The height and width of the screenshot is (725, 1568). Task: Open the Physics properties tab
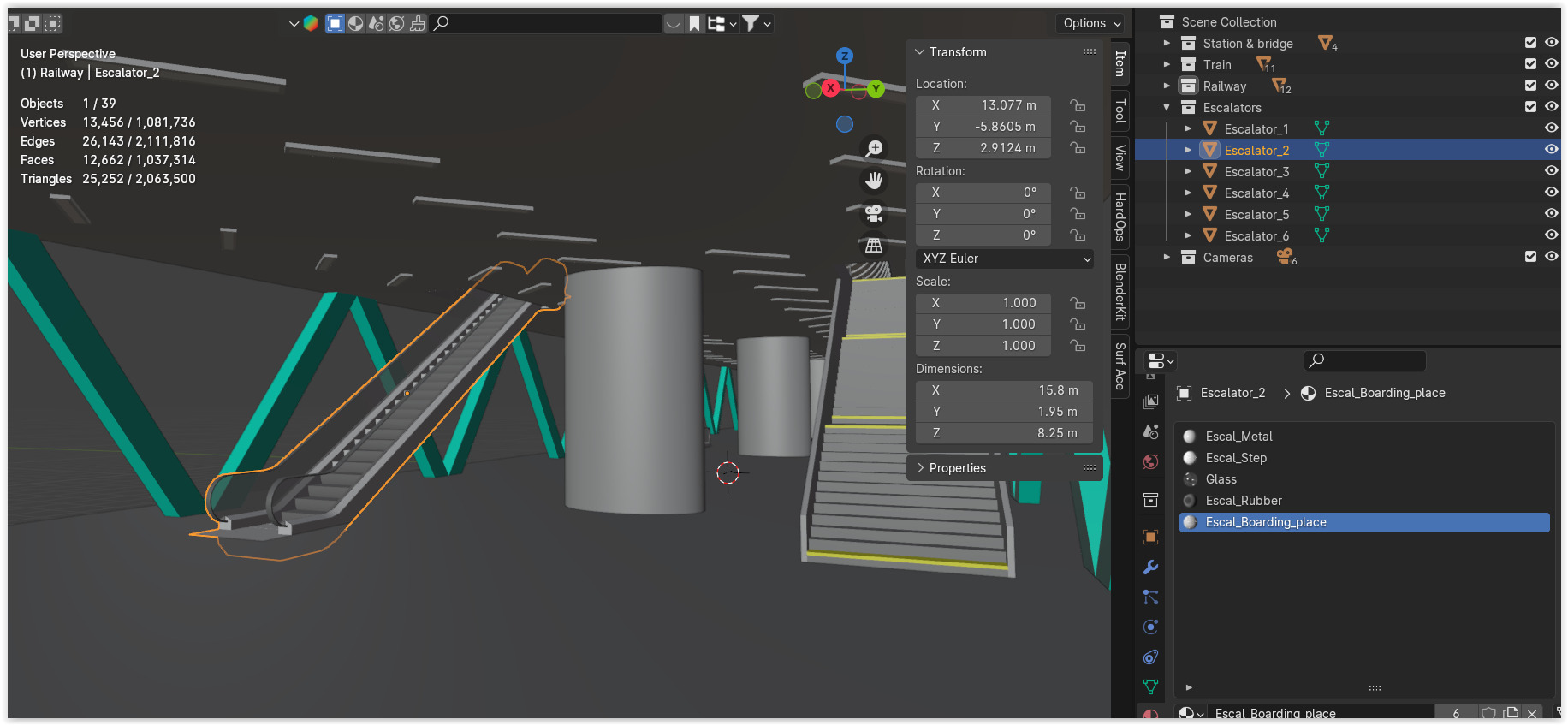1150,627
